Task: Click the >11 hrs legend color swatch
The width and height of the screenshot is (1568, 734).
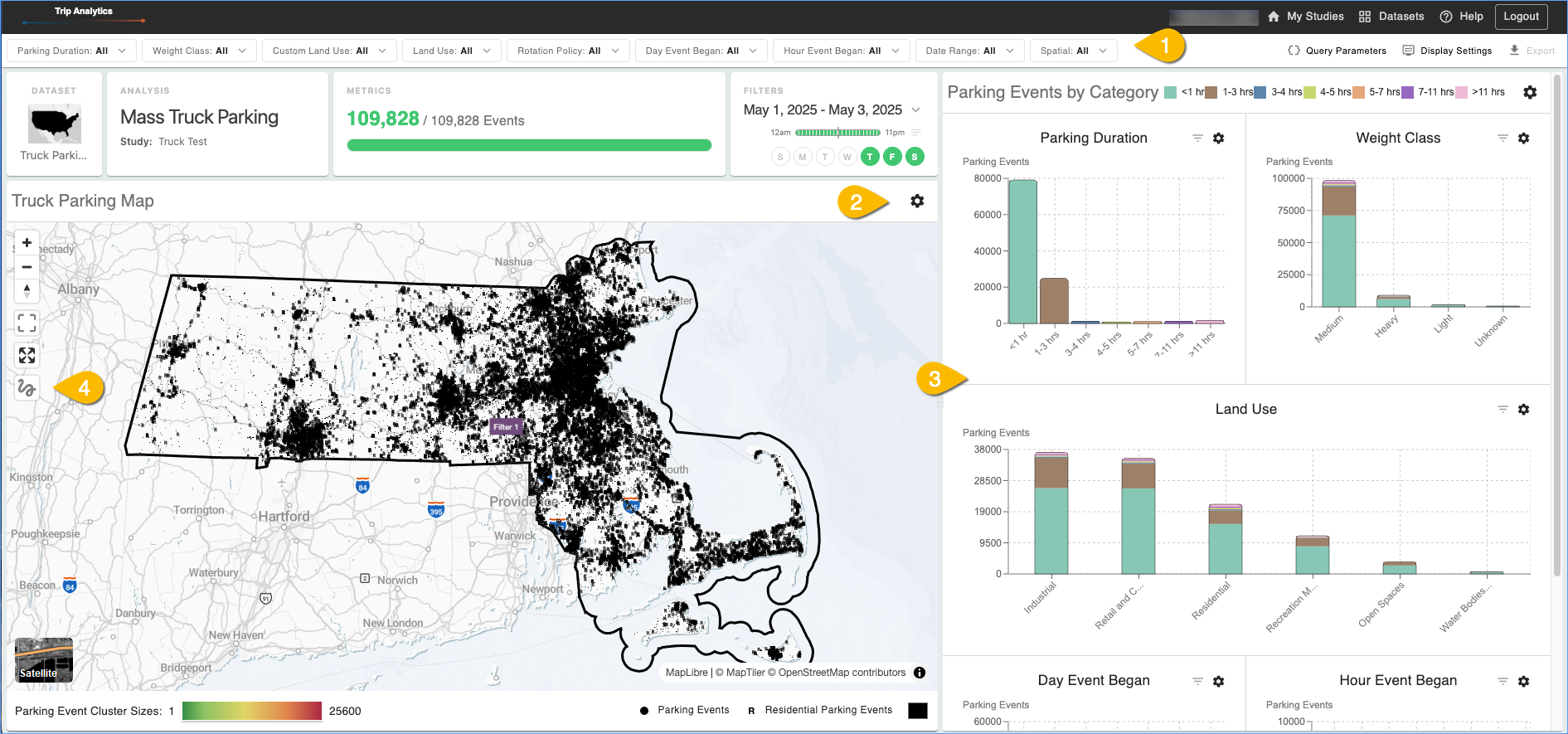Action: point(1461,92)
